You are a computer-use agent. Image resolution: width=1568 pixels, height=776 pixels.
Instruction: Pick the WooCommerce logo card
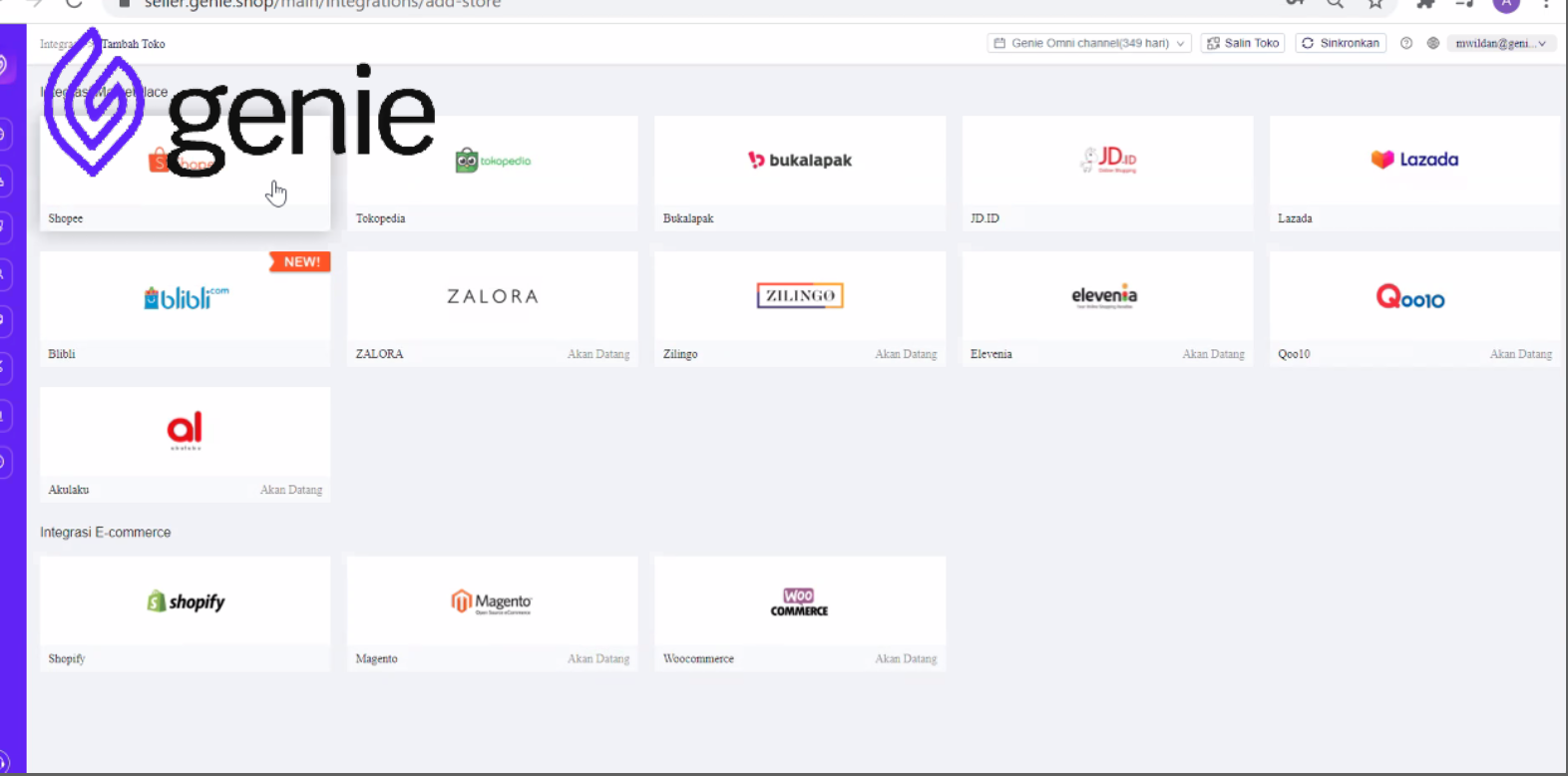pos(800,613)
